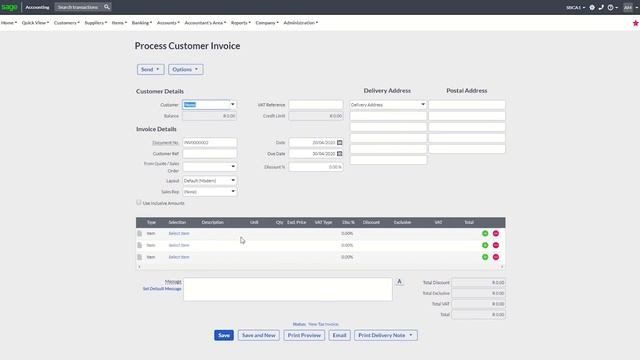This screenshot has height=360, width=640.
Task: Click the Message label link
Action: pos(173,282)
